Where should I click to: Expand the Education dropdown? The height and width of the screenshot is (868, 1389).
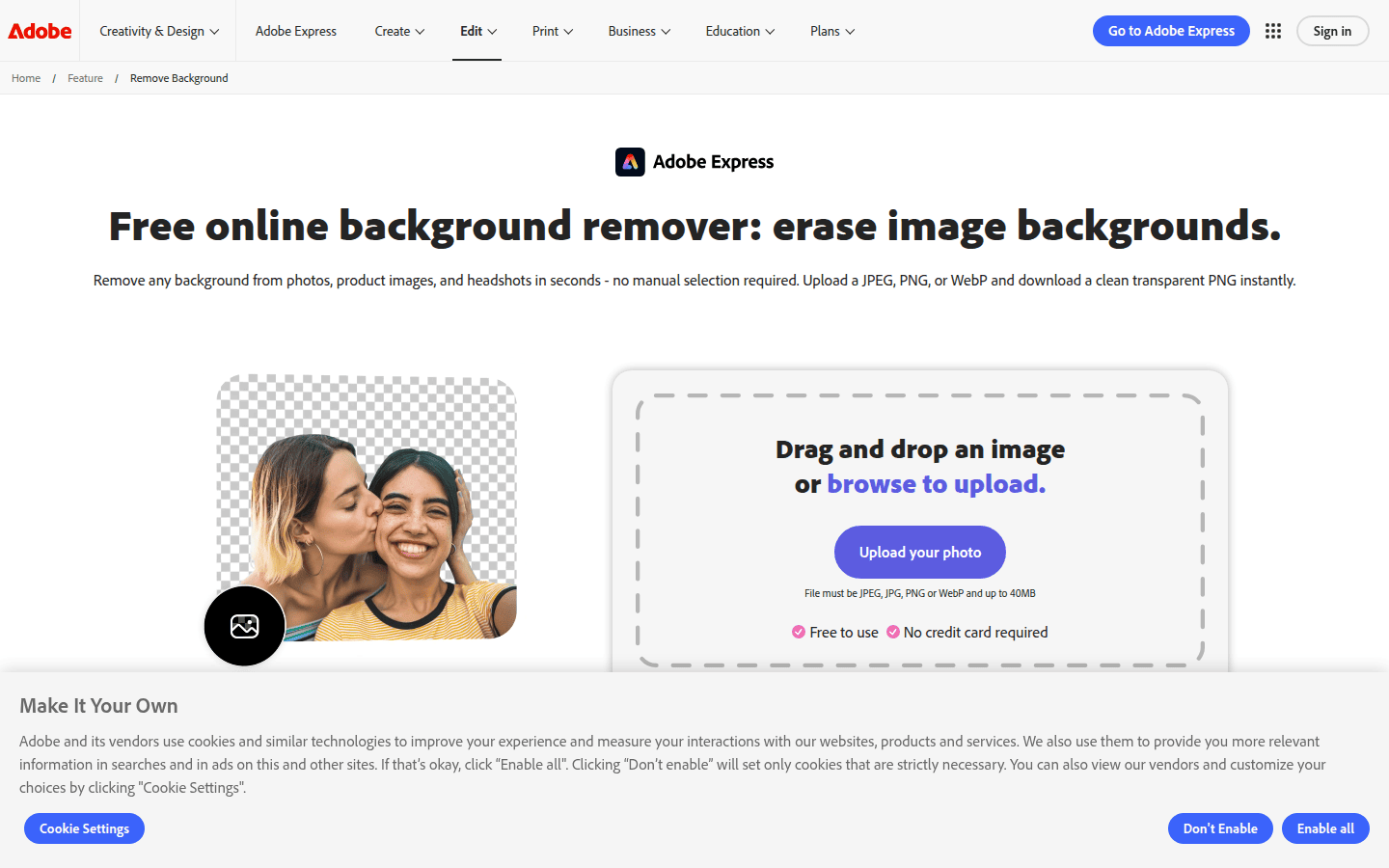click(x=740, y=31)
